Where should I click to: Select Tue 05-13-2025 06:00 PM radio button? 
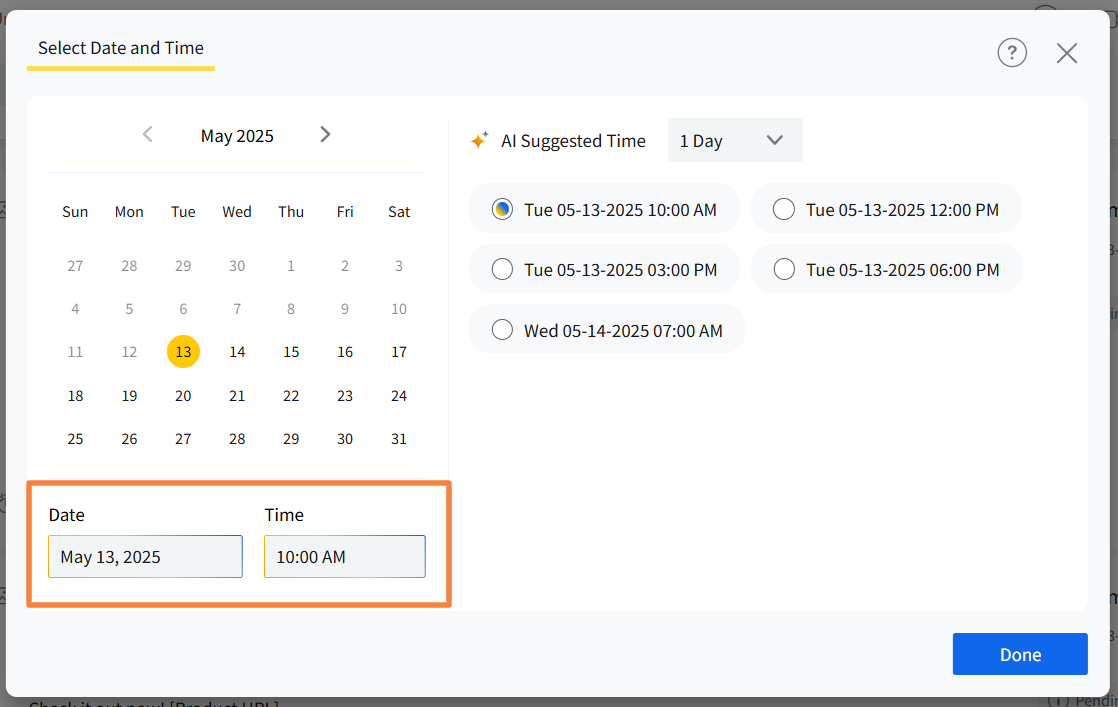(x=785, y=269)
